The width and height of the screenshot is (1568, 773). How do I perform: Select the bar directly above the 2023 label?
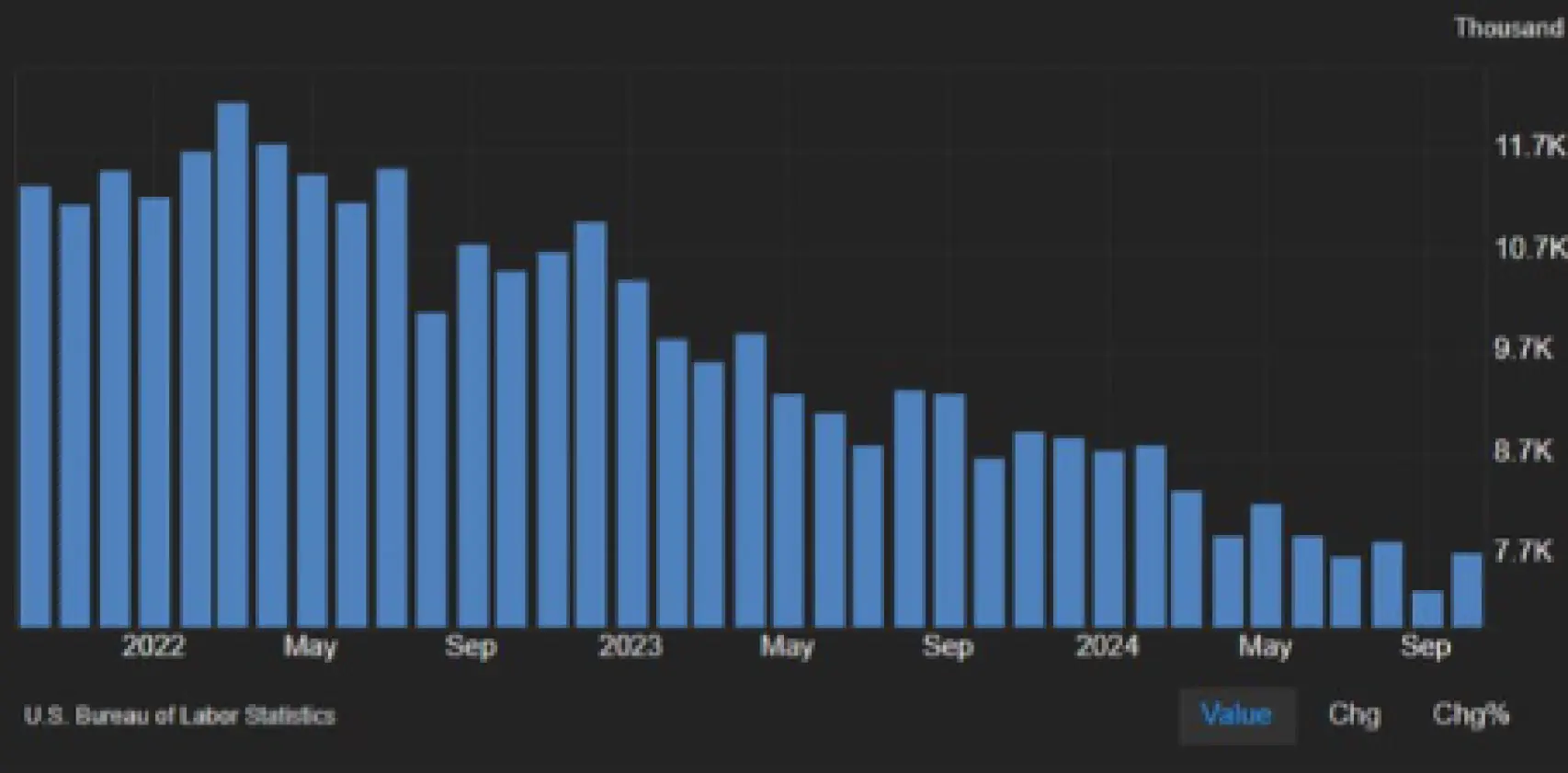click(x=632, y=454)
